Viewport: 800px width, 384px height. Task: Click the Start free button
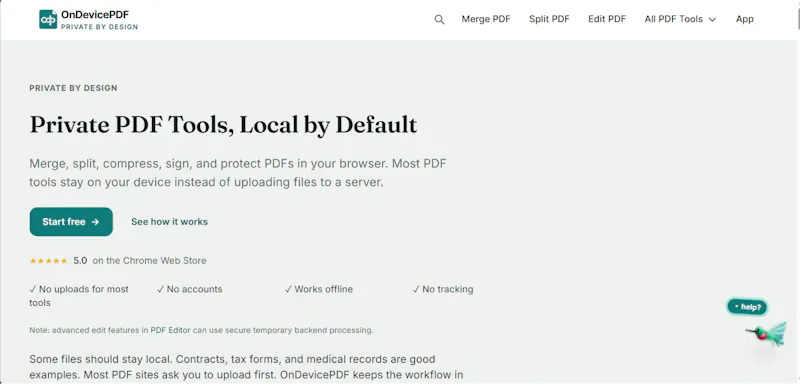click(x=71, y=222)
